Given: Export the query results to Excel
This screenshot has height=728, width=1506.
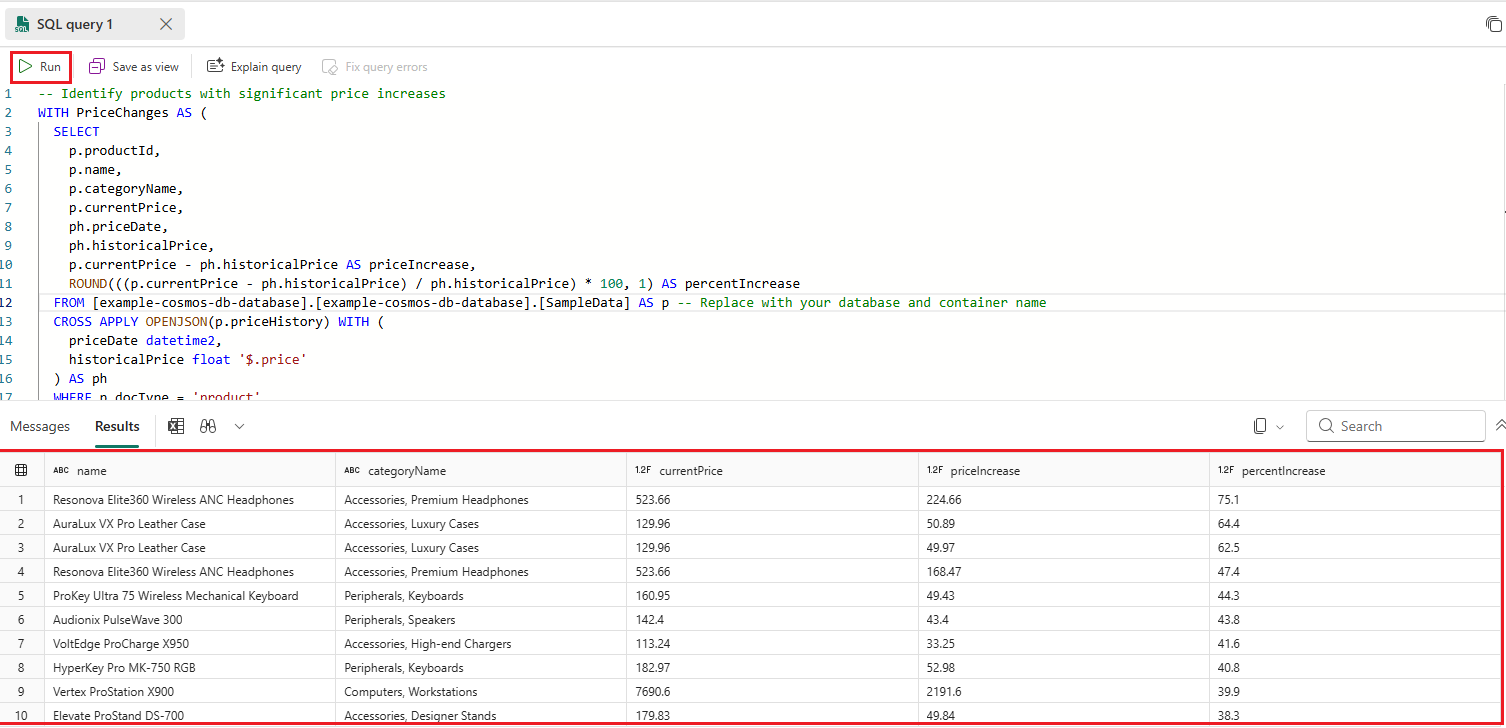Looking at the screenshot, I should coord(176,426).
